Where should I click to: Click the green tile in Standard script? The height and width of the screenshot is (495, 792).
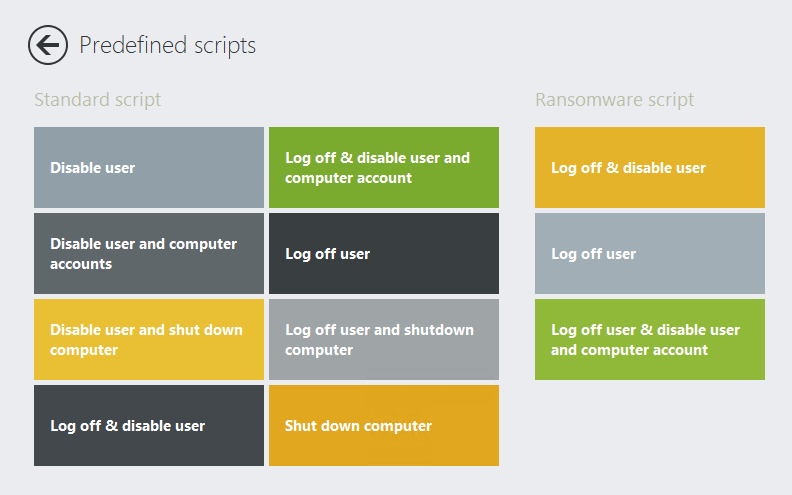click(x=384, y=168)
